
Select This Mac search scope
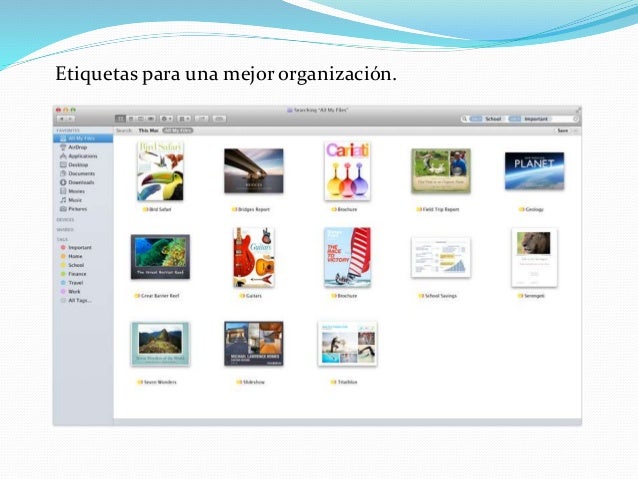pos(148,131)
